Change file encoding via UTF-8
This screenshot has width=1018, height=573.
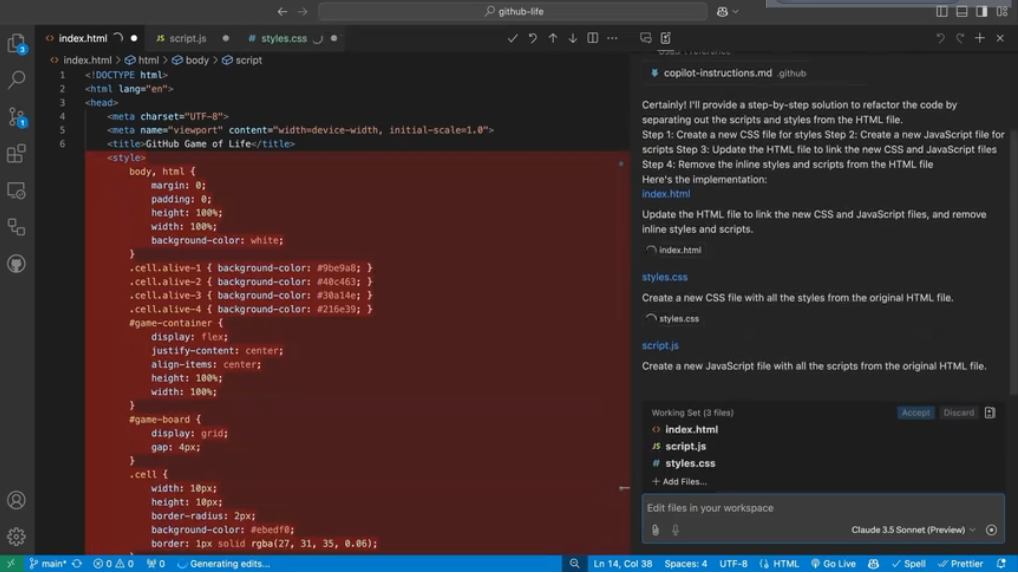(x=733, y=564)
